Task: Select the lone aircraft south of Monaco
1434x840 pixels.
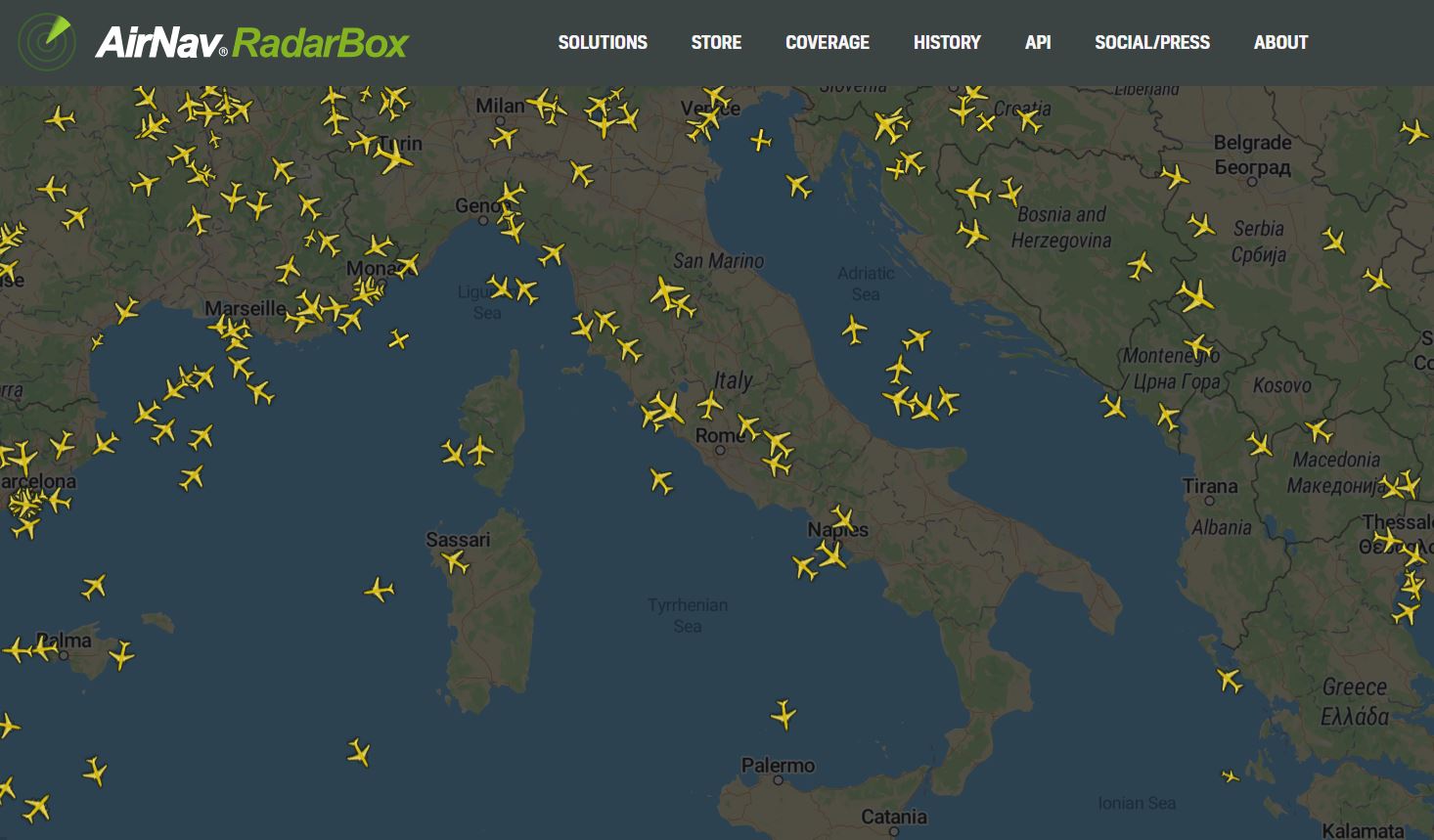Action: click(x=398, y=339)
